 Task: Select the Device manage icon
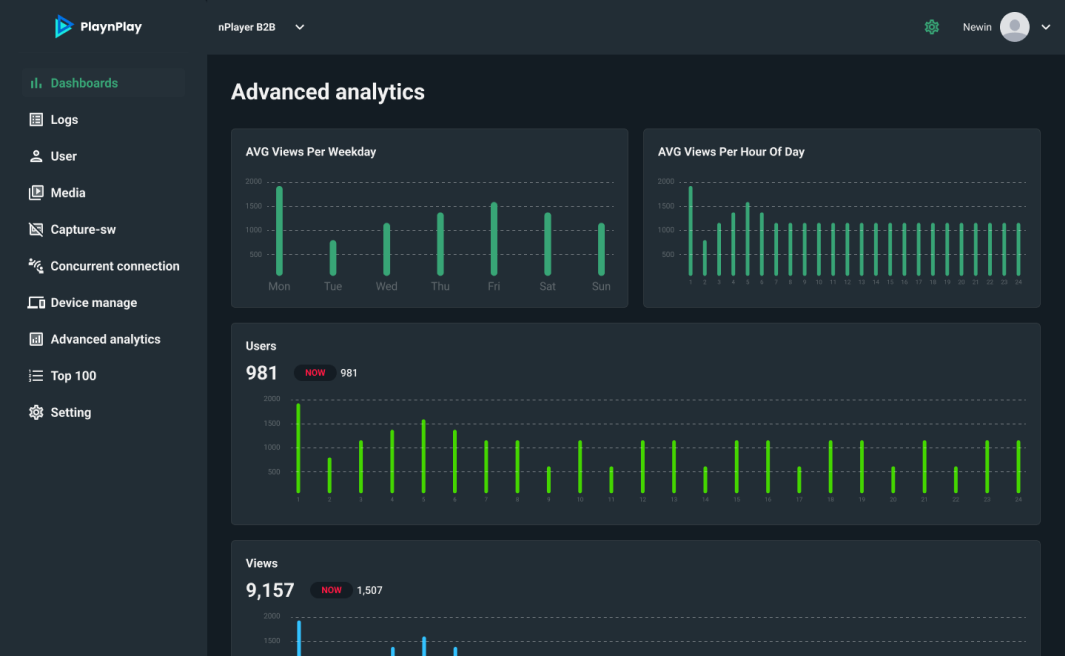(x=36, y=303)
